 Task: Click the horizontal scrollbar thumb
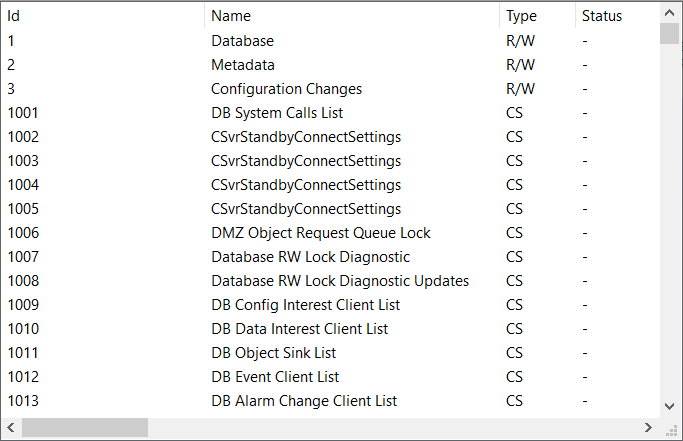[x=85, y=428]
